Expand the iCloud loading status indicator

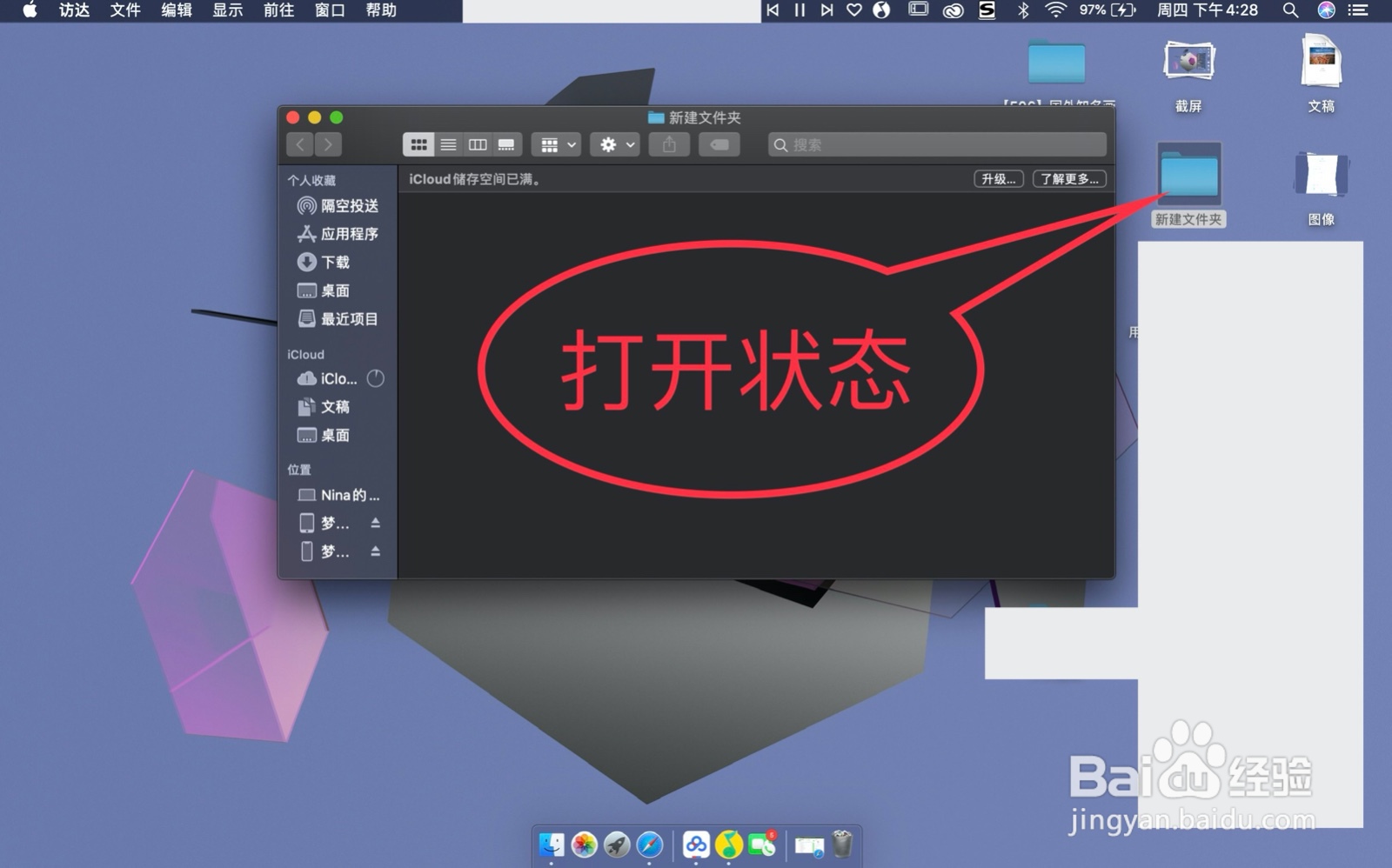374,378
